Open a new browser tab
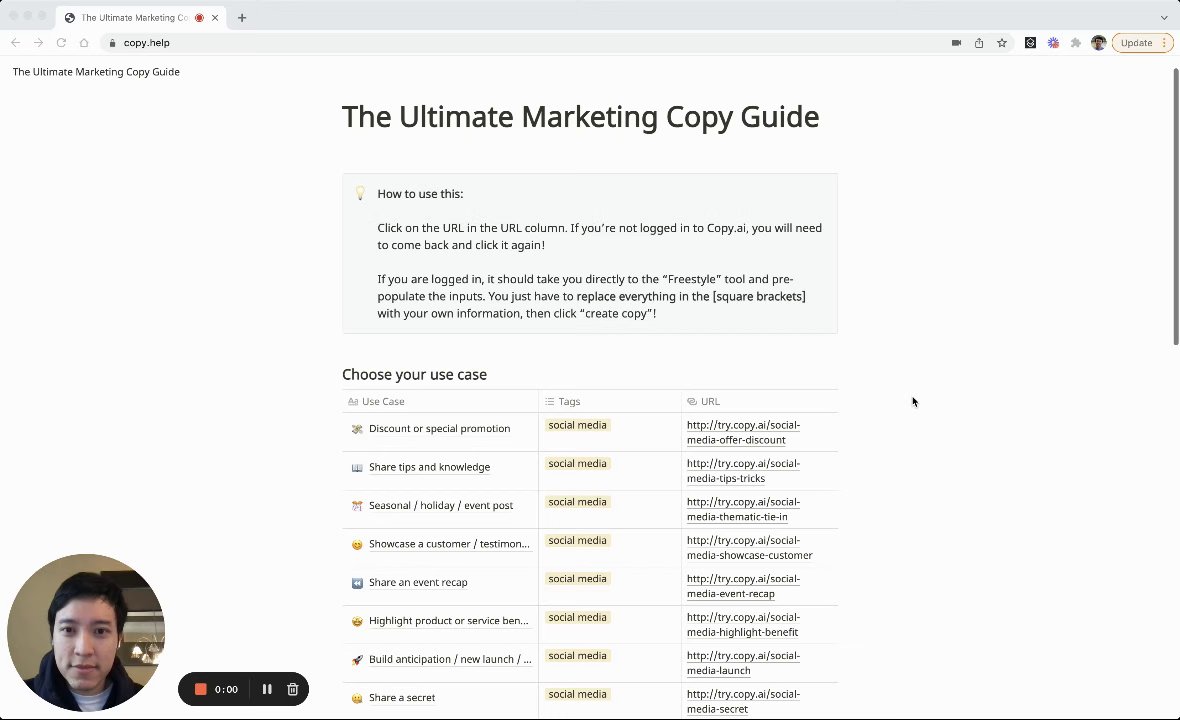Screen dimensions: 1180x720 (242, 17)
